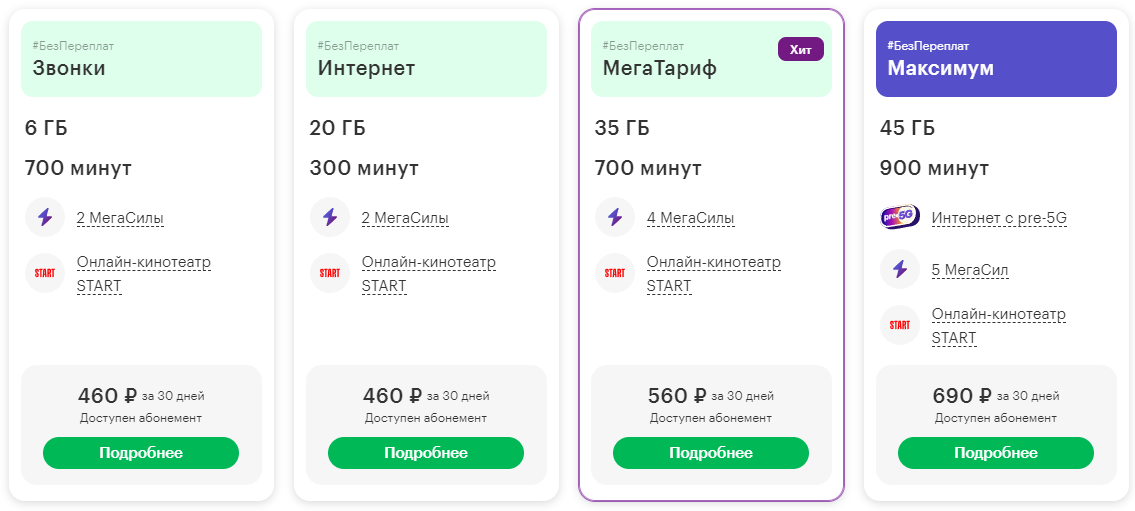Click the START logo in the Интернет card
Viewport: 1135px width, 511px height.
coord(330,274)
